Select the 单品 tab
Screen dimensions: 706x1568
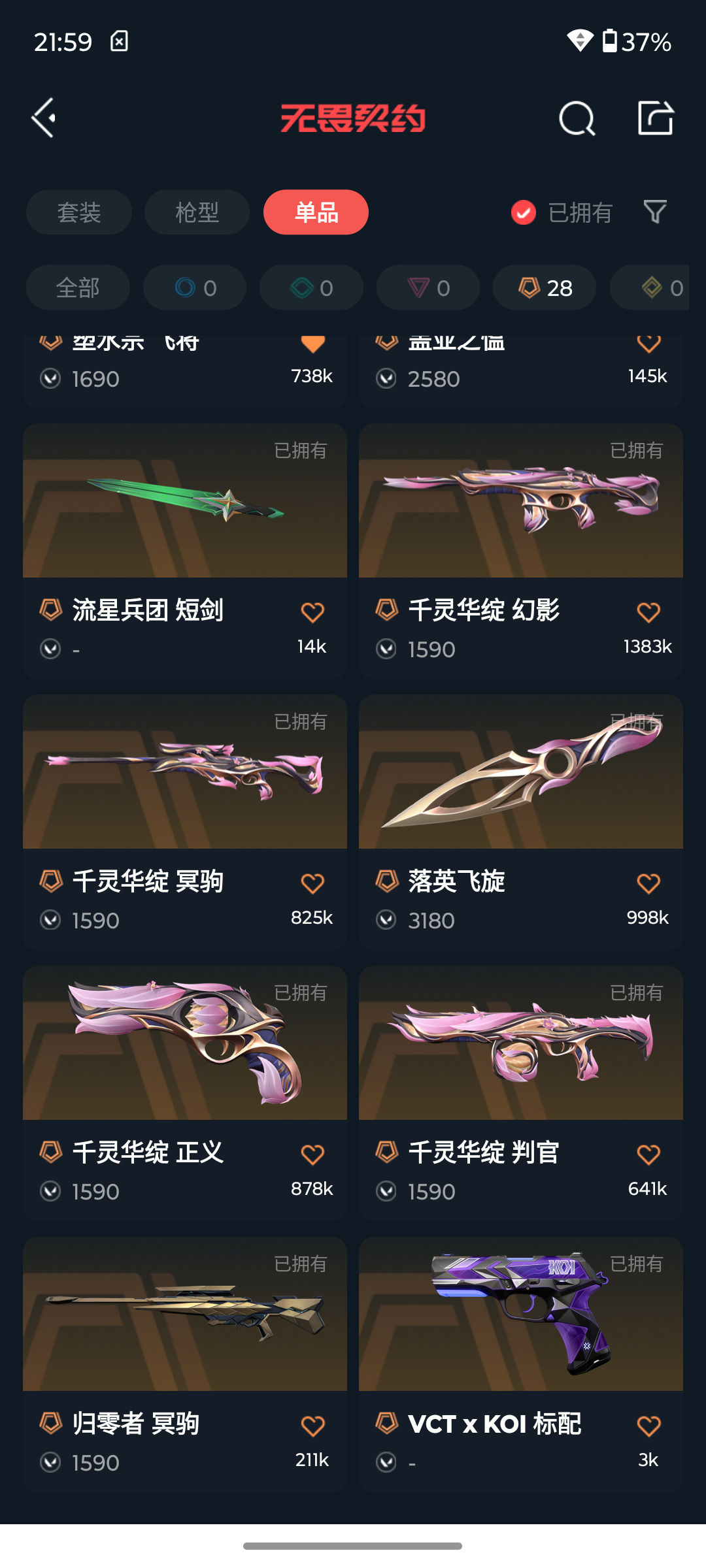[316, 212]
